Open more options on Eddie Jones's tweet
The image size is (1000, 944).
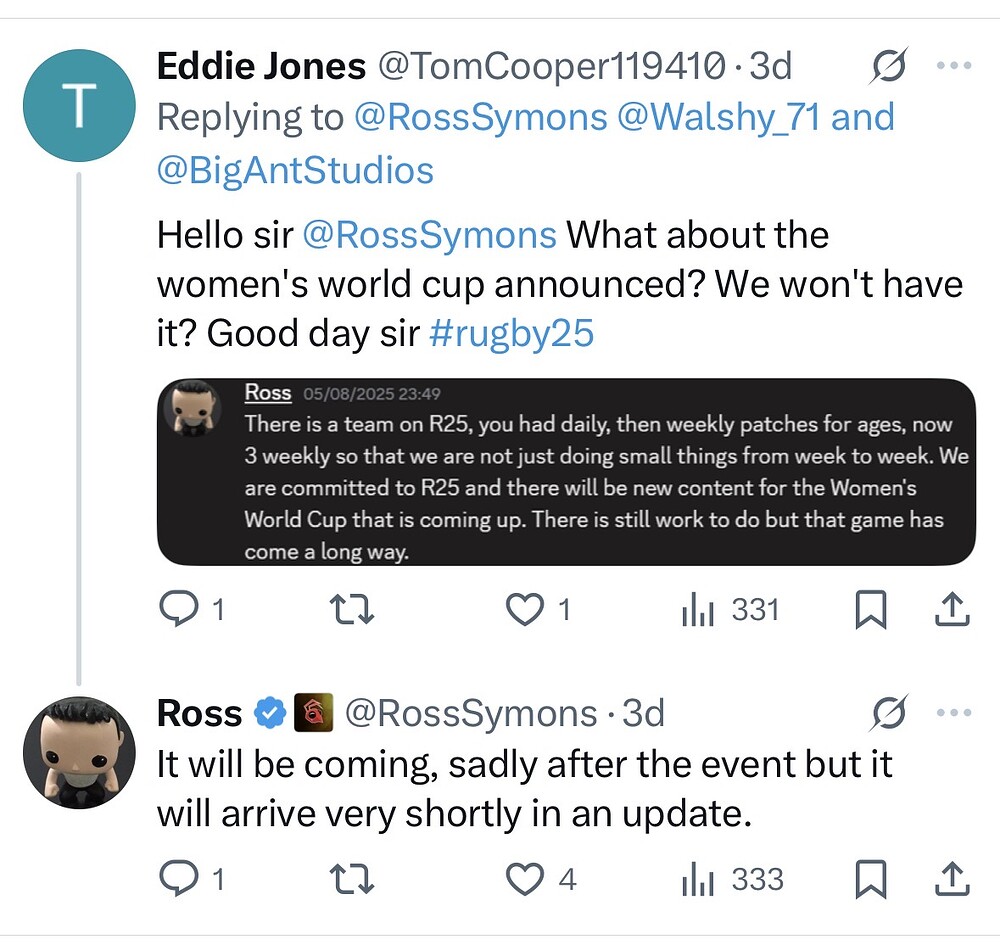(x=953, y=67)
